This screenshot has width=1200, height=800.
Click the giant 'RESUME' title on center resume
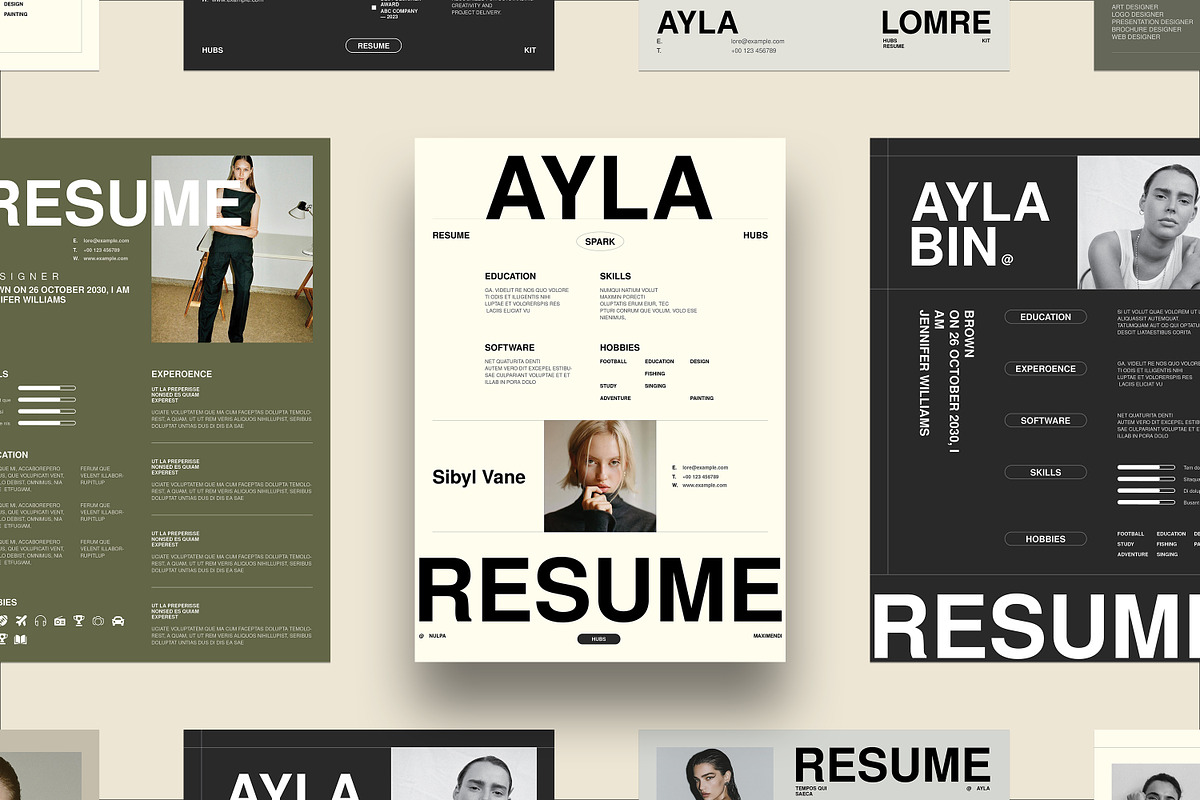coord(599,591)
